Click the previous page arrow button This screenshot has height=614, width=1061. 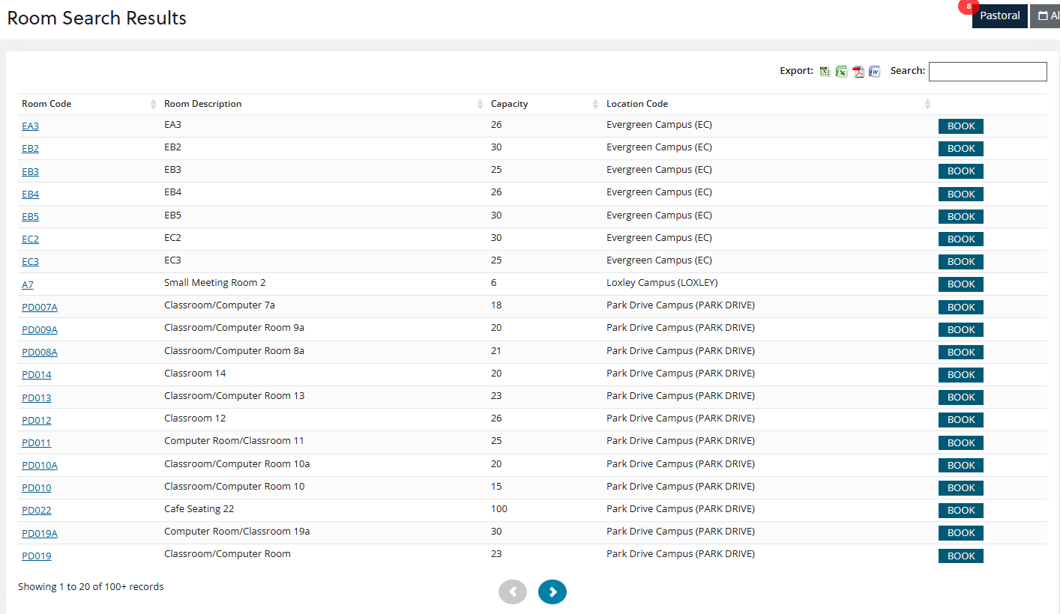click(512, 592)
